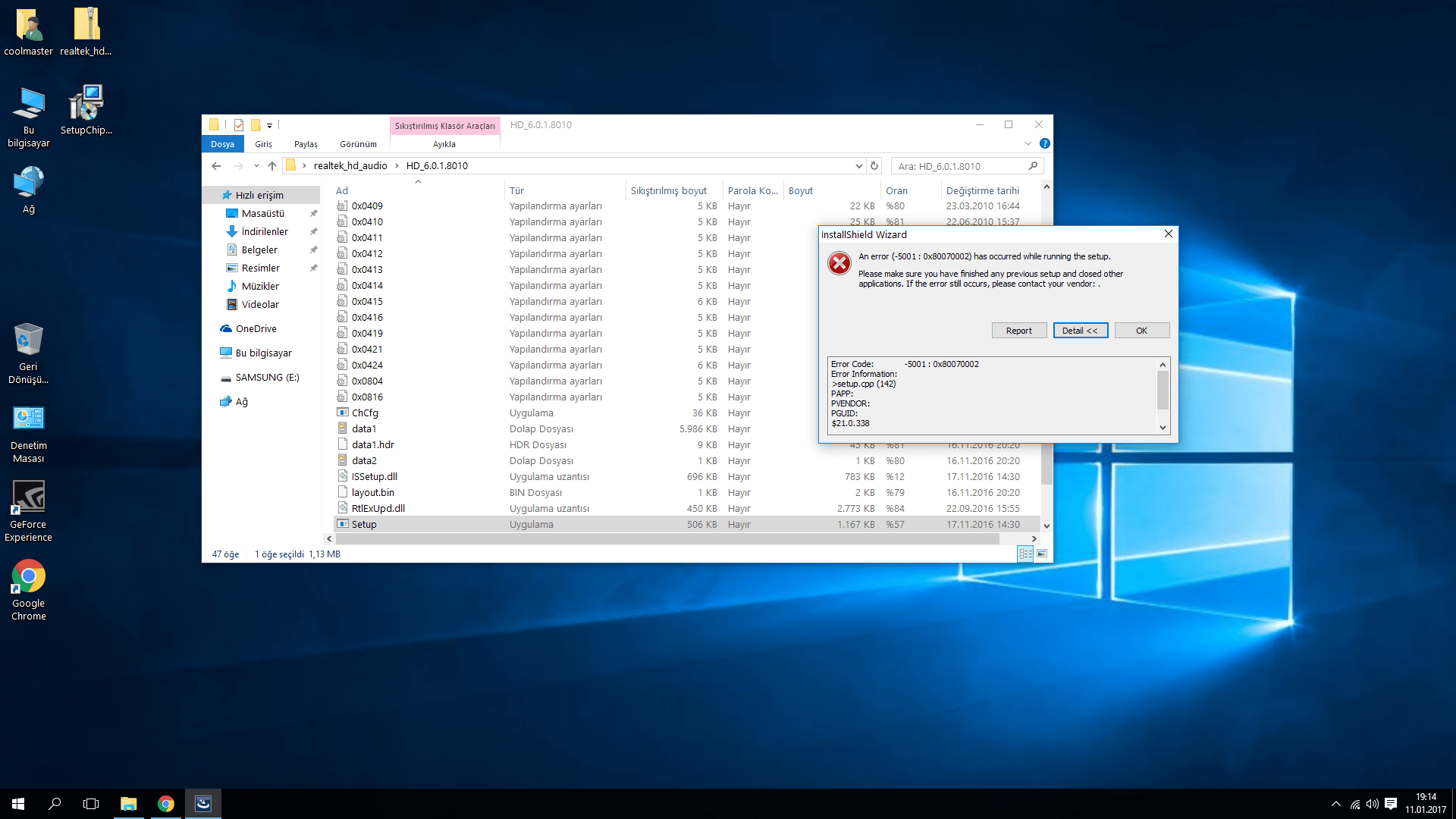
Task: Expand the address bar history dropdown
Action: click(858, 165)
